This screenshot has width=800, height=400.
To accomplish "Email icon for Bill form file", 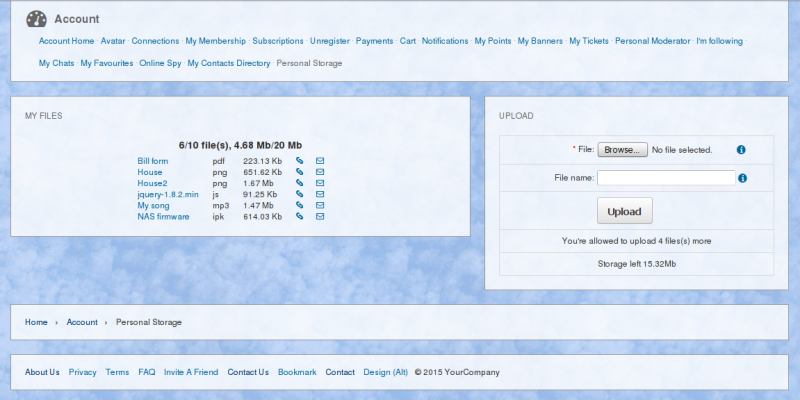I will pos(320,161).
